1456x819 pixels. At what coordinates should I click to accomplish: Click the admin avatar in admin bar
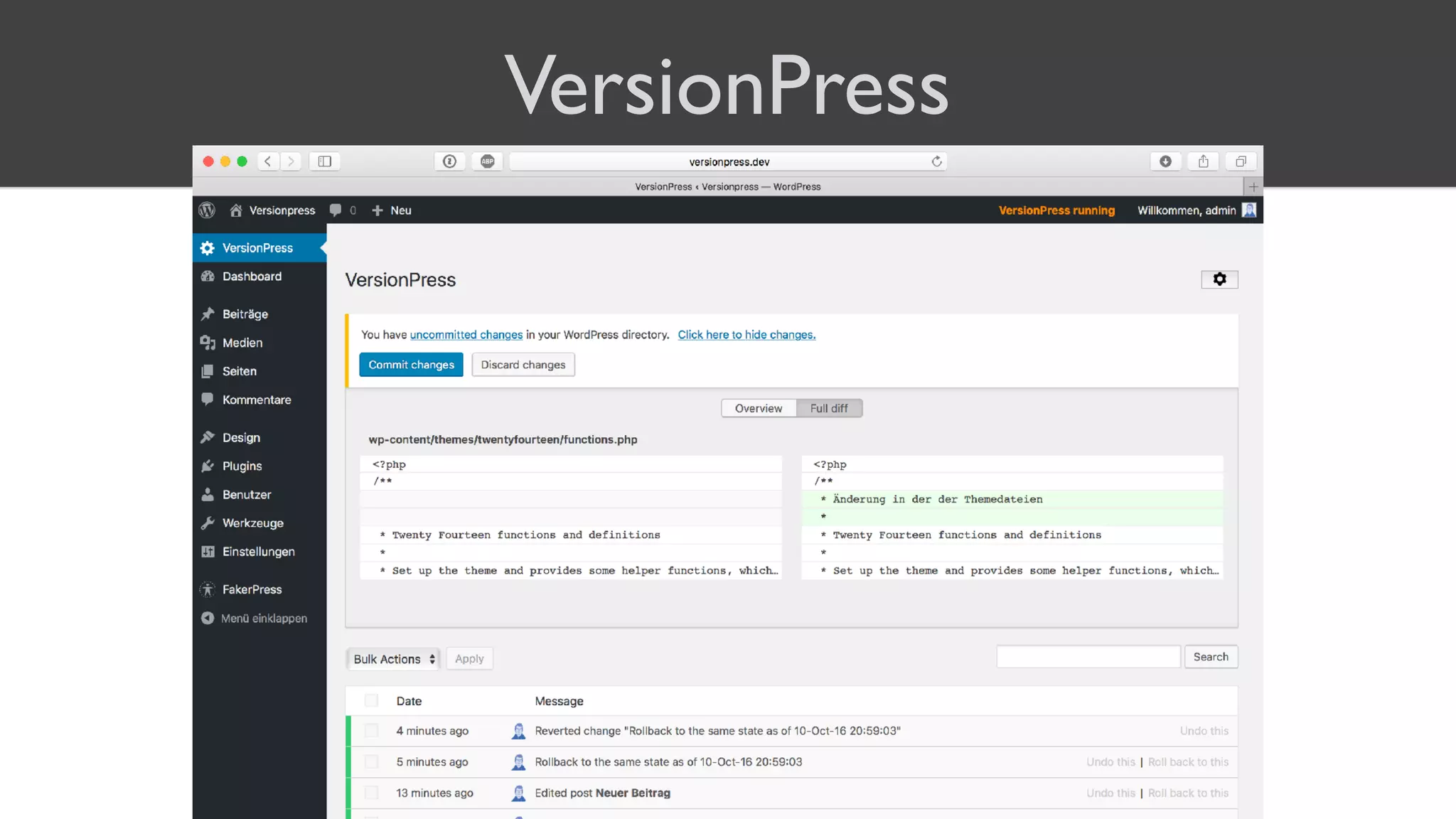1249,210
